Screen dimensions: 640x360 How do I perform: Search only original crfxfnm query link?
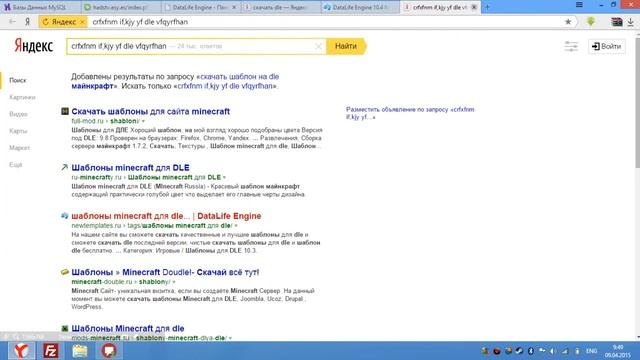coord(225,86)
